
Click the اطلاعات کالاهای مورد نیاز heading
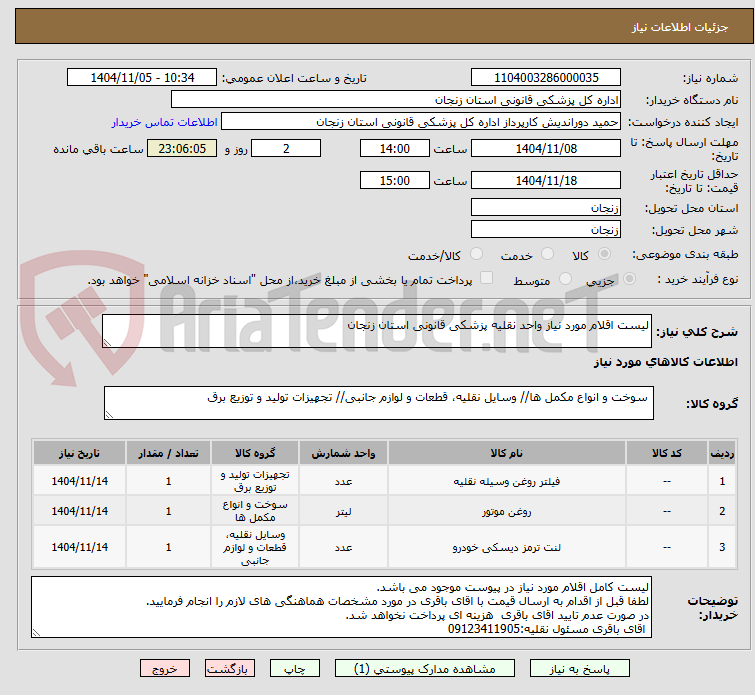click(x=665, y=362)
